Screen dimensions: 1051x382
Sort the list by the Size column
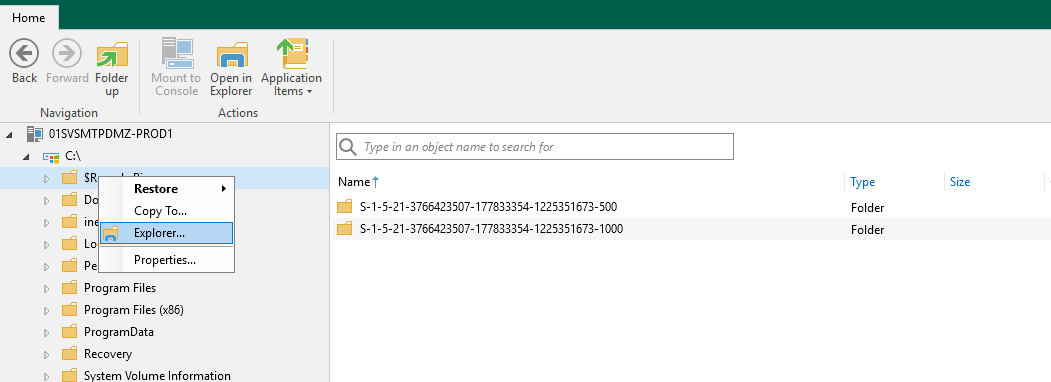click(960, 182)
